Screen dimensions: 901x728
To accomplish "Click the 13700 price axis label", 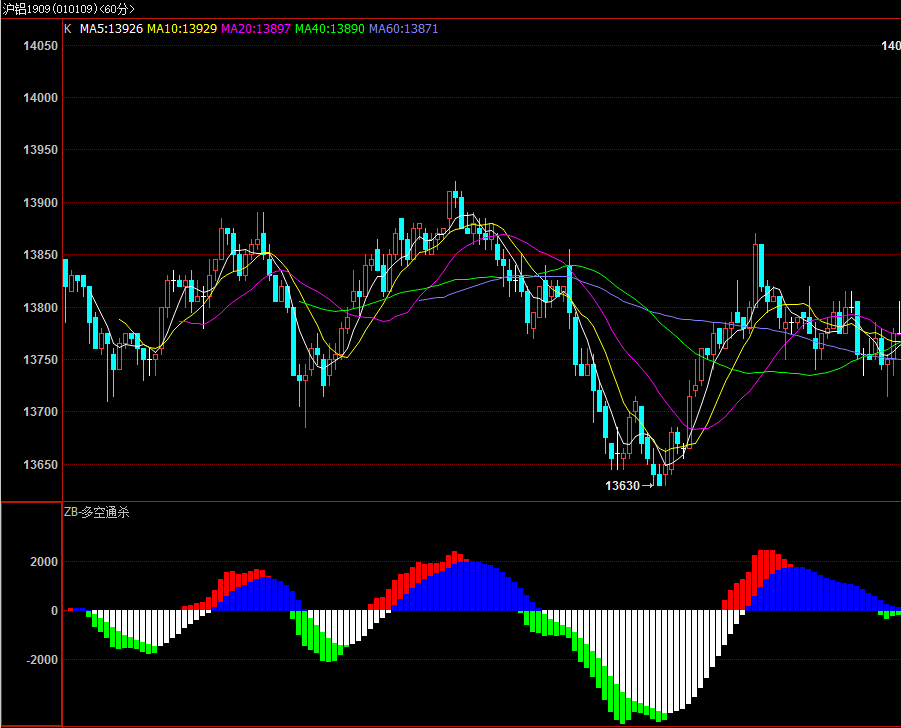I will click(x=40, y=412).
